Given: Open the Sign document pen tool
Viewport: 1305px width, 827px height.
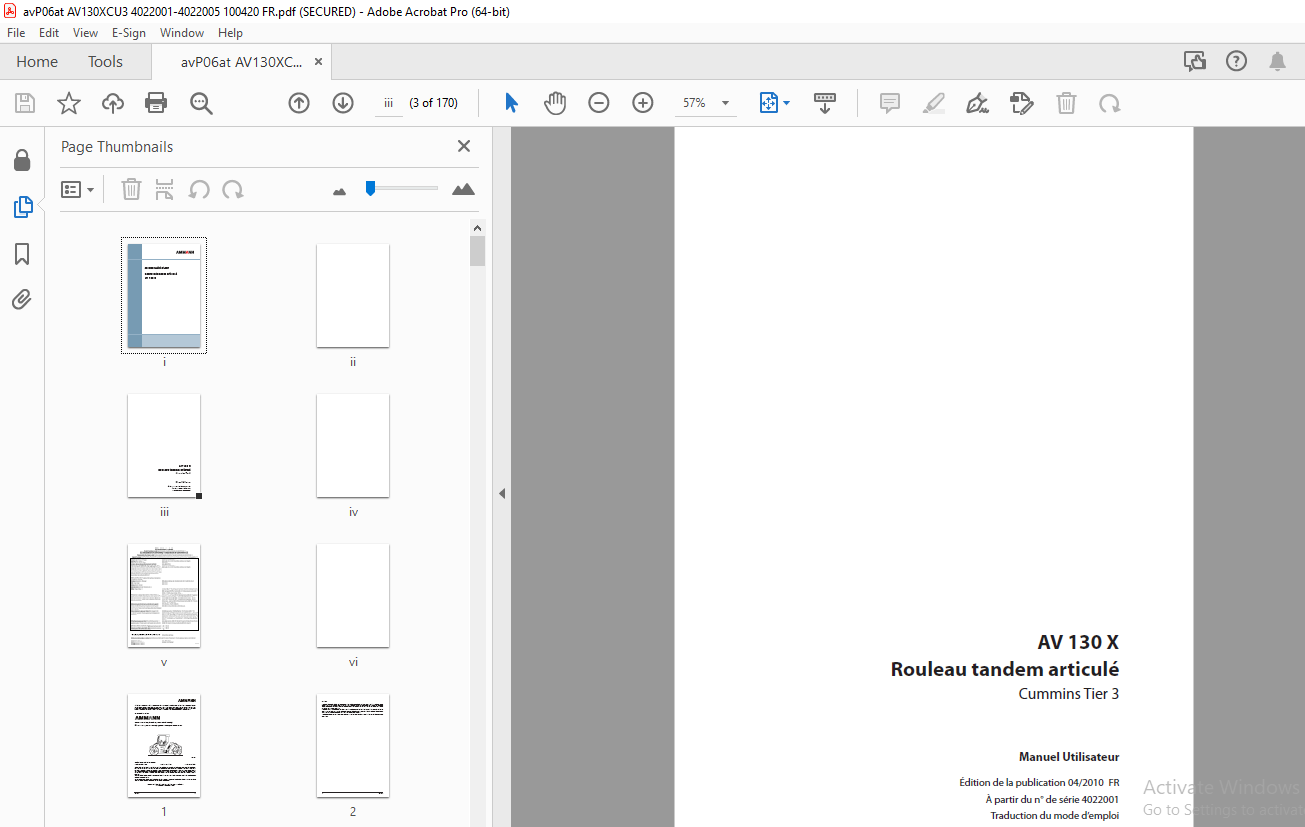Looking at the screenshot, I should click(x=978, y=103).
